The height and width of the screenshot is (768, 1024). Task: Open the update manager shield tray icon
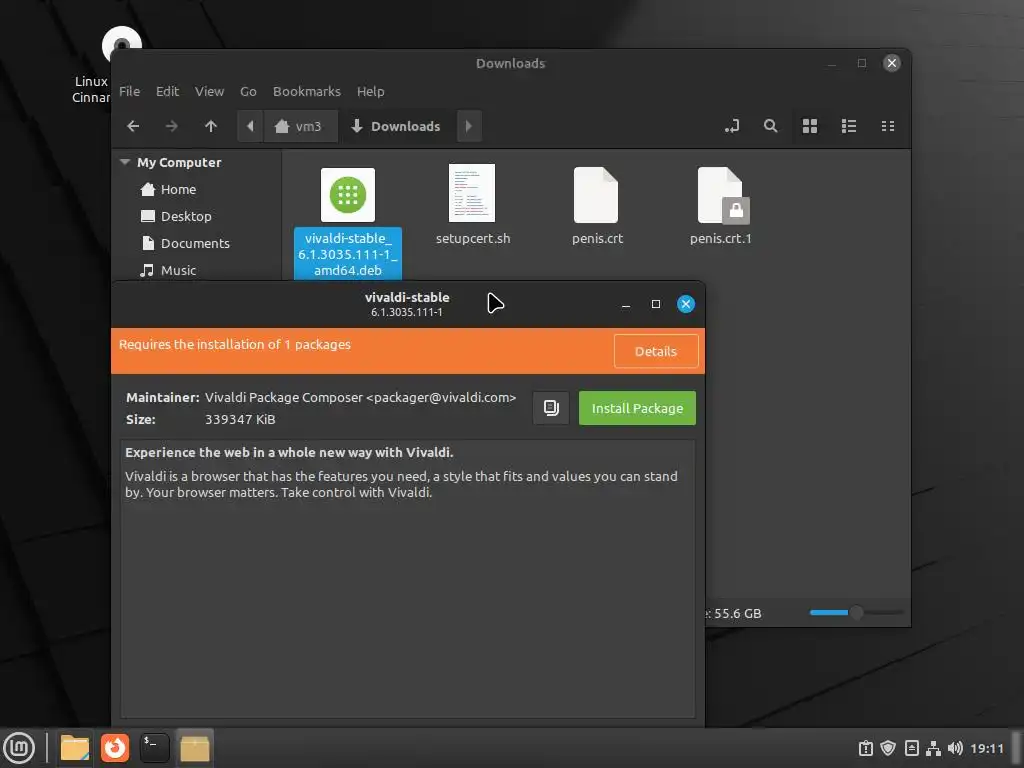click(888, 748)
